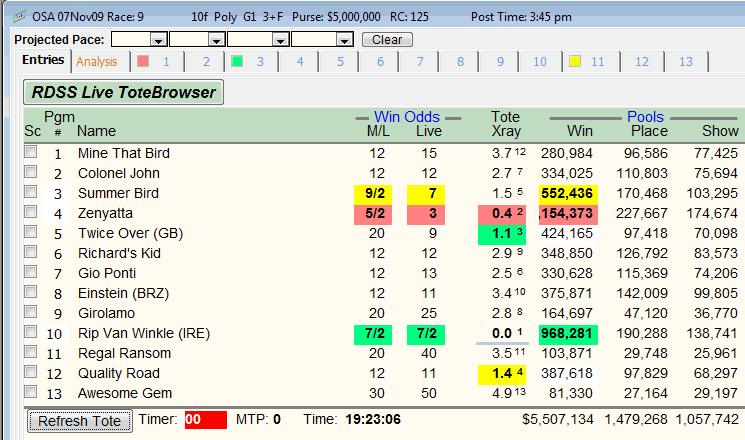Check the scratch box for Quality Road
The width and height of the screenshot is (745, 440).
[31, 372]
